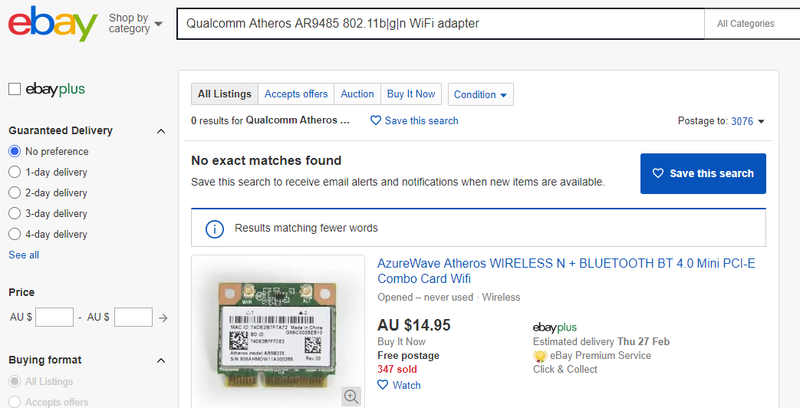Click the eBay Premium Service badge icon

point(540,355)
